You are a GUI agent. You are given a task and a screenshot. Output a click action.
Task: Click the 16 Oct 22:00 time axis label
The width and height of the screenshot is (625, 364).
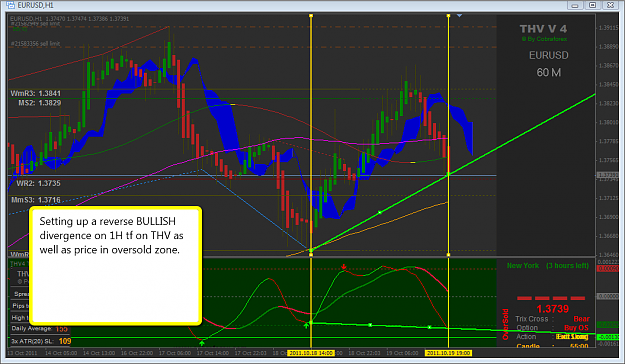tap(137, 353)
